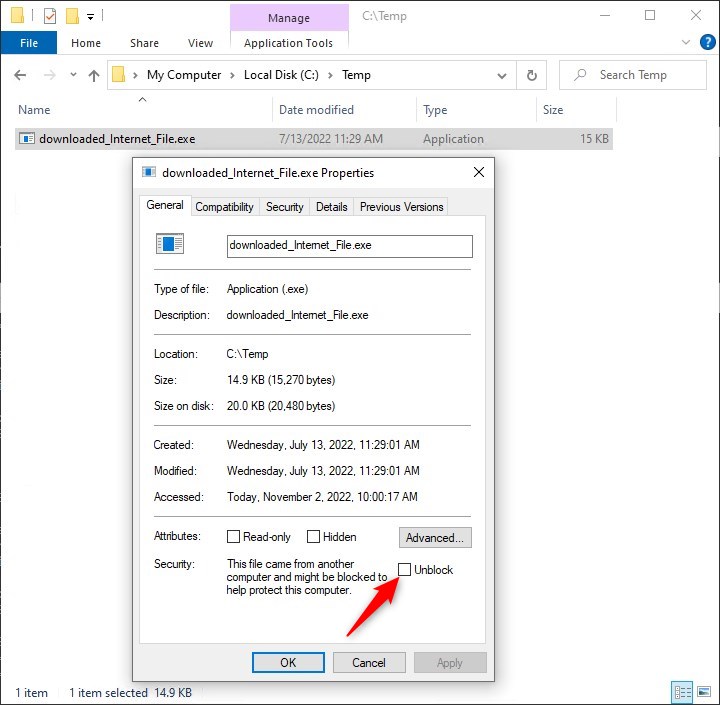Click the Properties quick access toolbar icon
This screenshot has height=705, width=720.
(50, 16)
